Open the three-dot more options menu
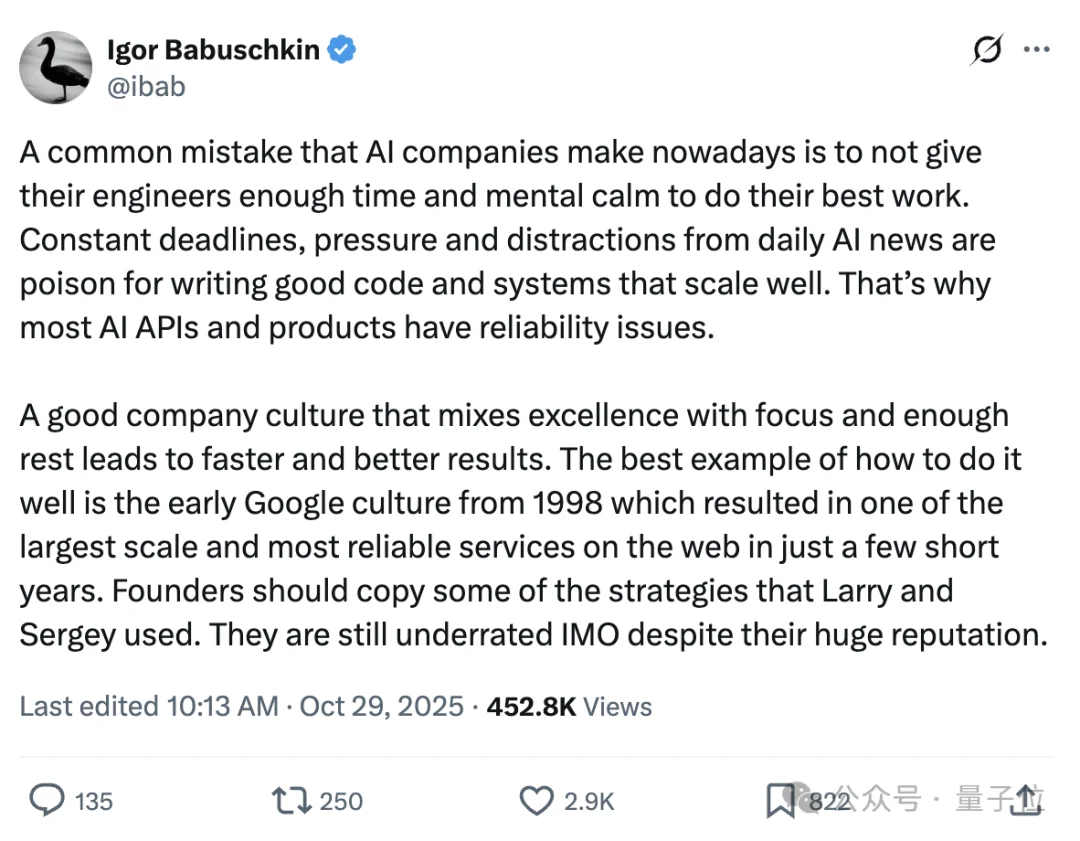The height and width of the screenshot is (841, 1080). [1038, 50]
